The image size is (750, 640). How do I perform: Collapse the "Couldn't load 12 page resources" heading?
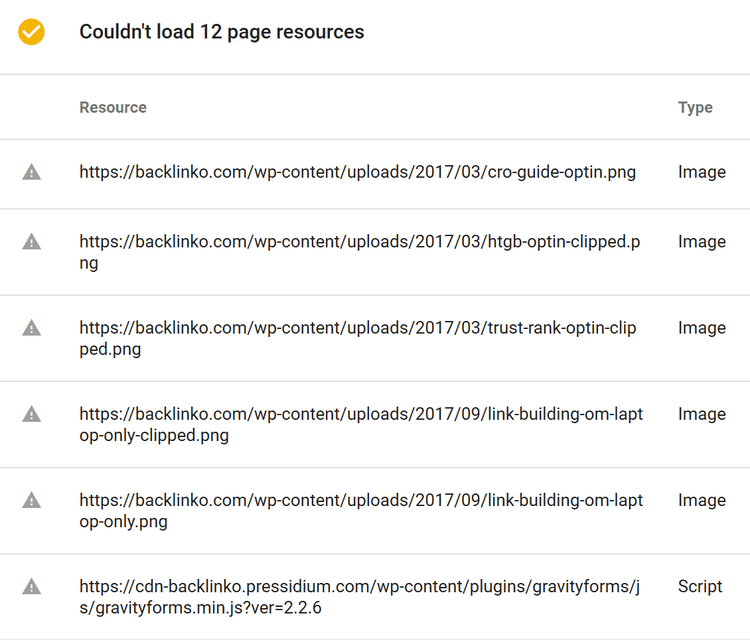[221, 32]
